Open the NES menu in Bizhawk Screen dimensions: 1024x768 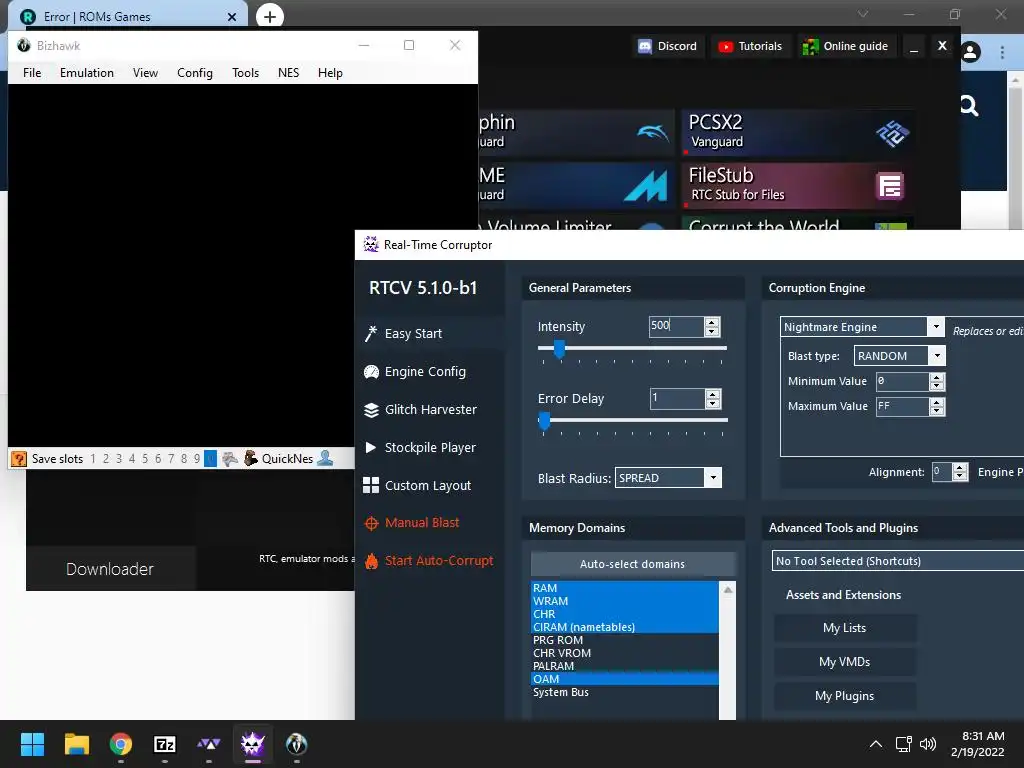288,72
